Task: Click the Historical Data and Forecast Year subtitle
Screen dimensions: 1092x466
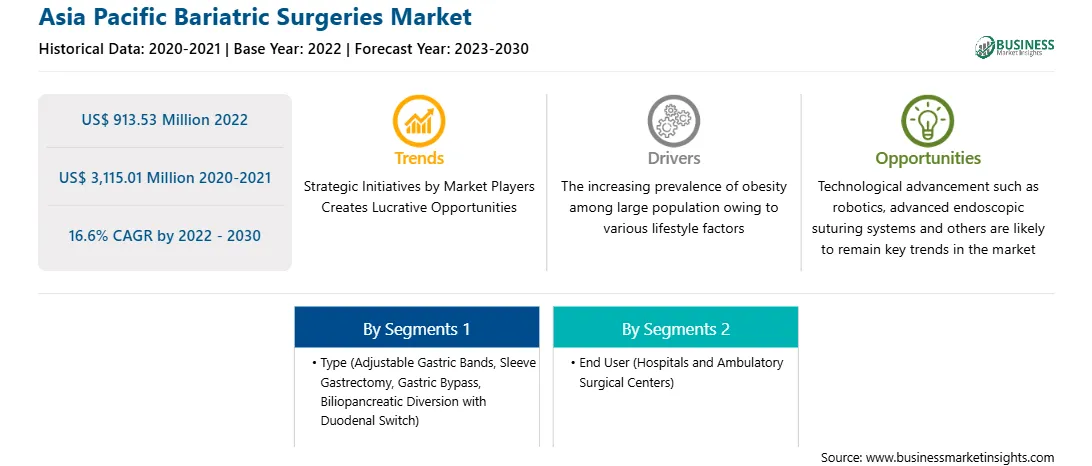Action: 283,49
